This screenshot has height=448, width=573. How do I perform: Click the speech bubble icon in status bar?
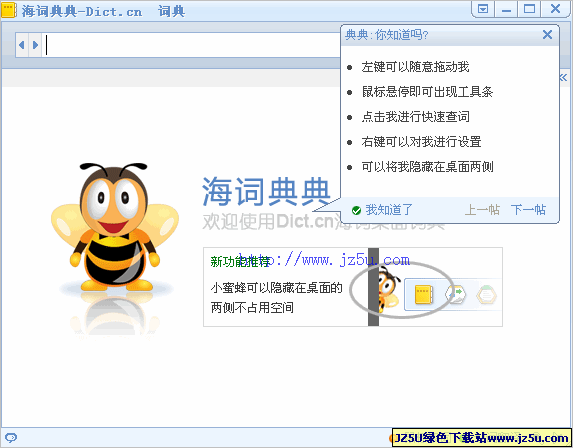point(11,437)
